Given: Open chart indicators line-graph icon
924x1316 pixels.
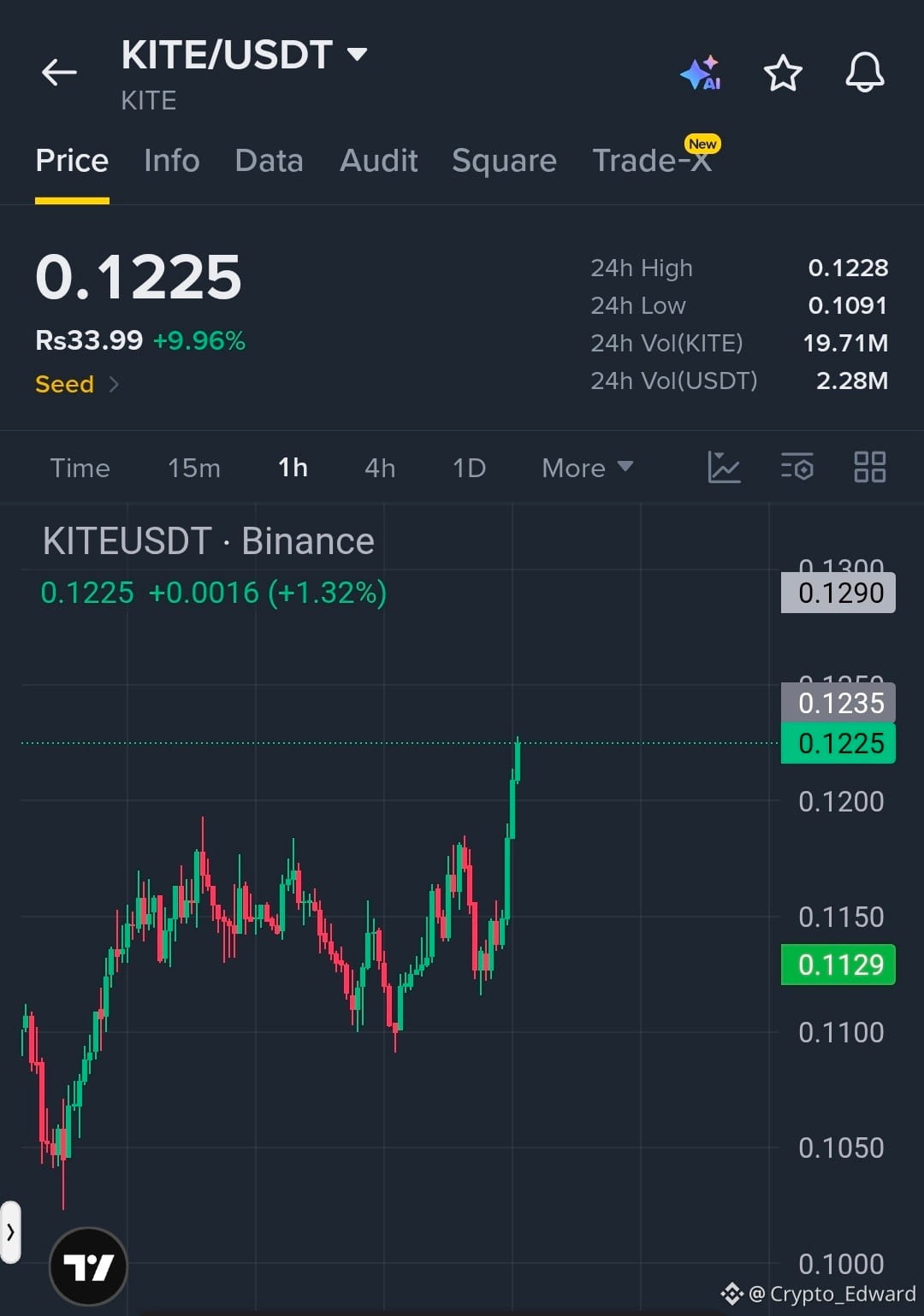Looking at the screenshot, I should click(x=724, y=467).
